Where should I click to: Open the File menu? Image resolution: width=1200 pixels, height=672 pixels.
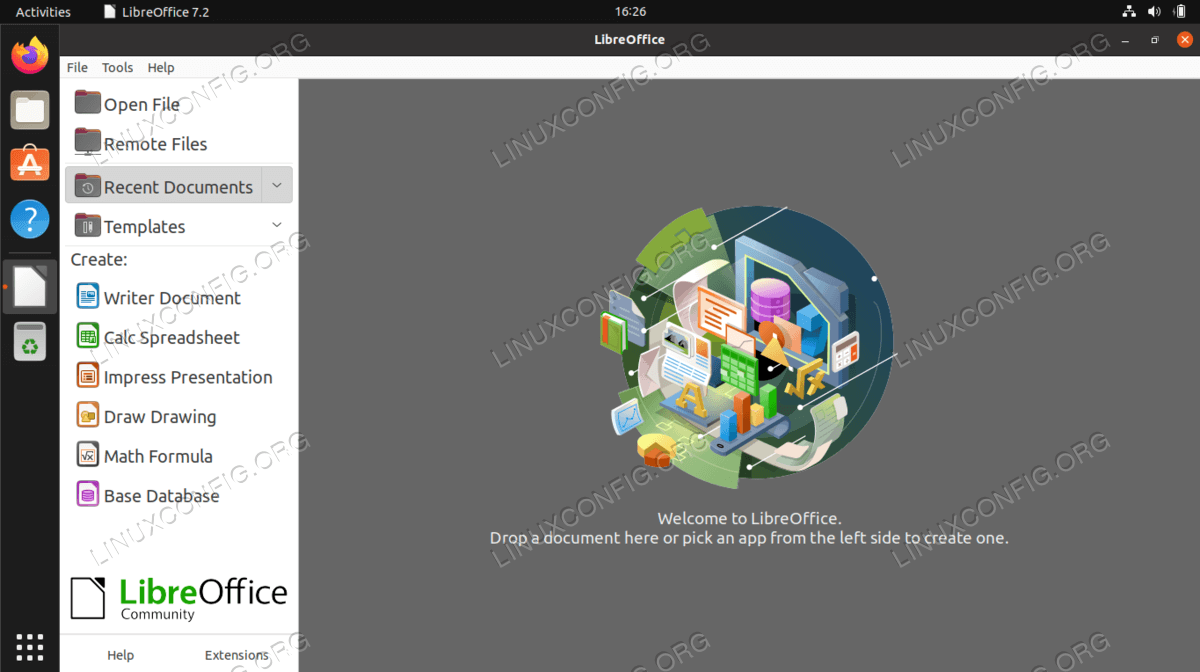[77, 67]
